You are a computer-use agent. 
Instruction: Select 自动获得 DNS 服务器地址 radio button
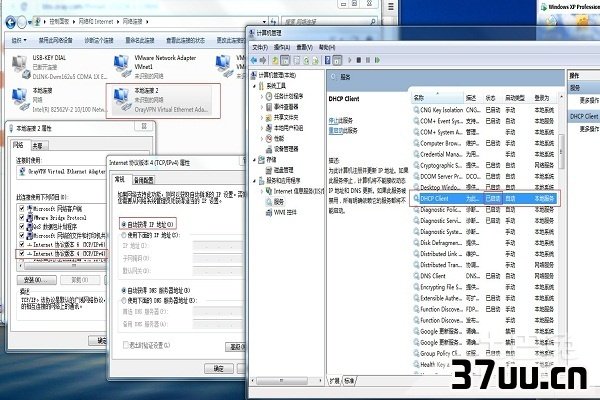(124, 291)
